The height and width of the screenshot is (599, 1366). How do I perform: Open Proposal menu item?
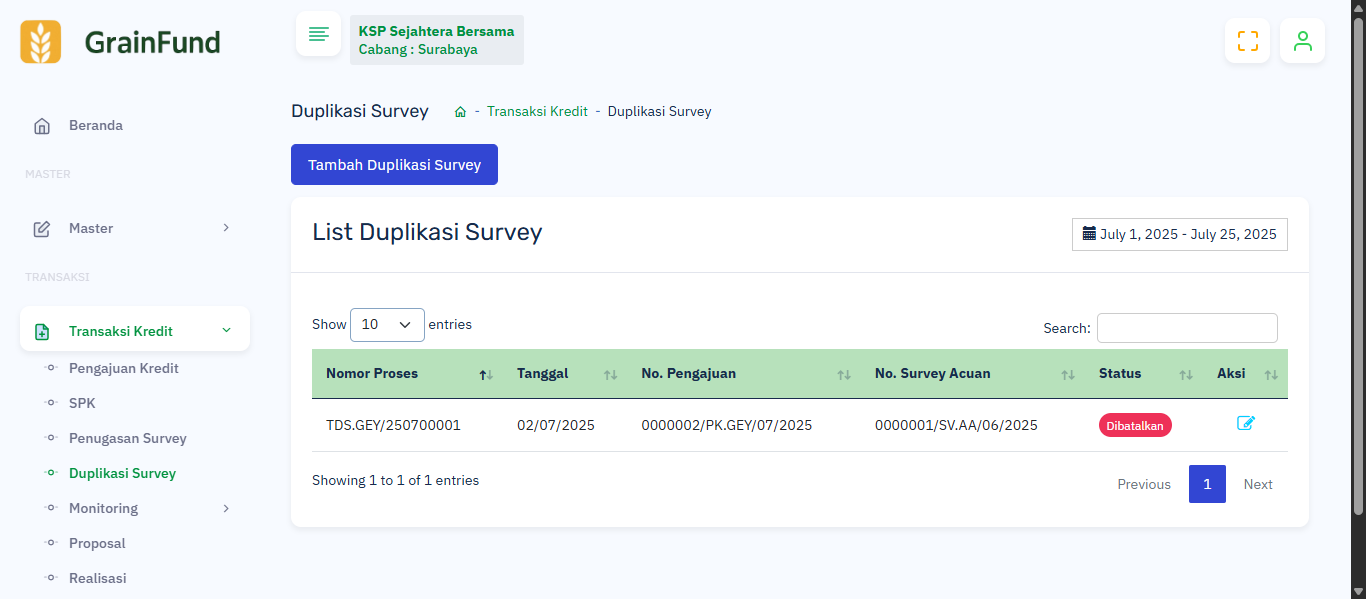click(97, 543)
